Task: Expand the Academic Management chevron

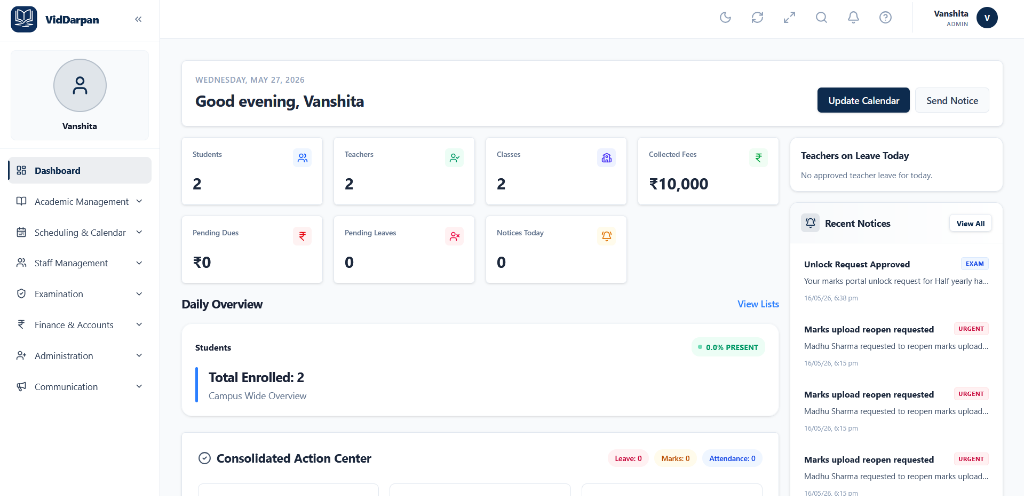Action: point(139,202)
